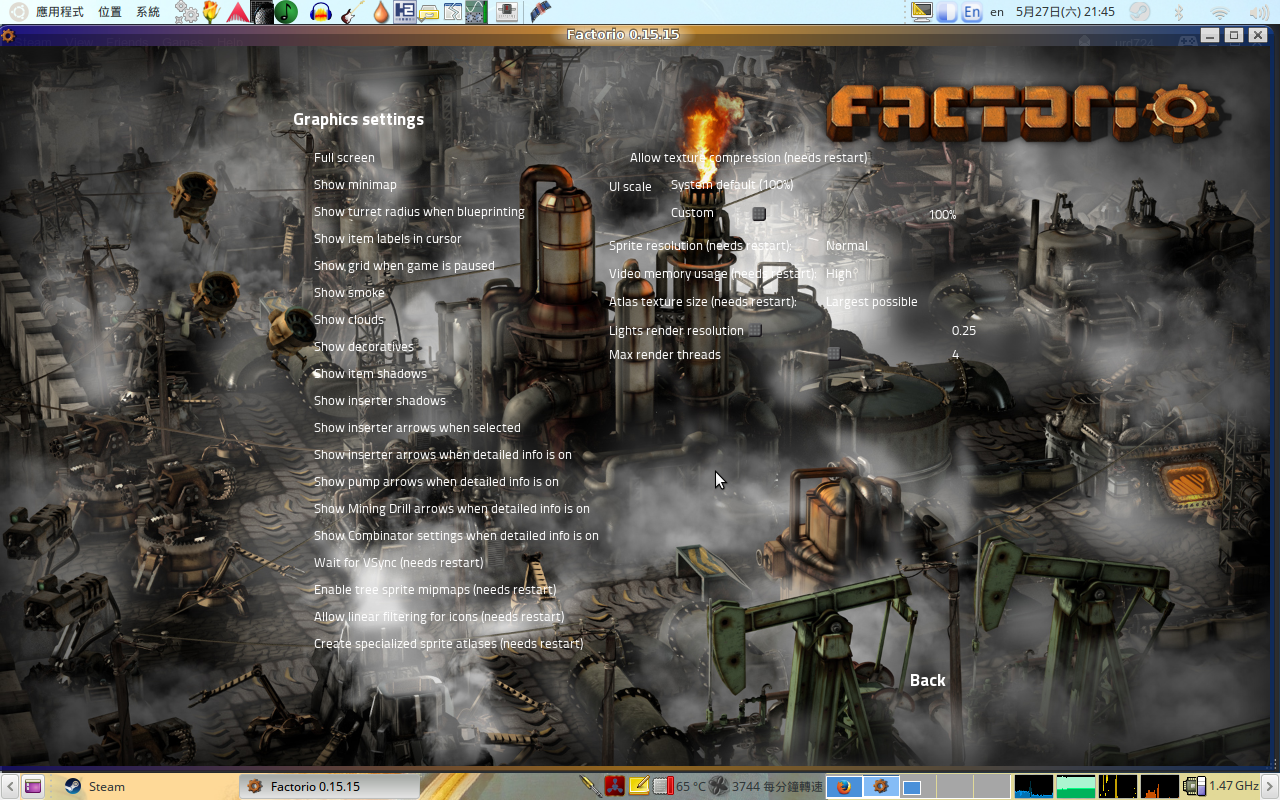Image resolution: width=1280 pixels, height=800 pixels.
Task: Launch the green music note application
Action: pyautogui.click(x=286, y=12)
